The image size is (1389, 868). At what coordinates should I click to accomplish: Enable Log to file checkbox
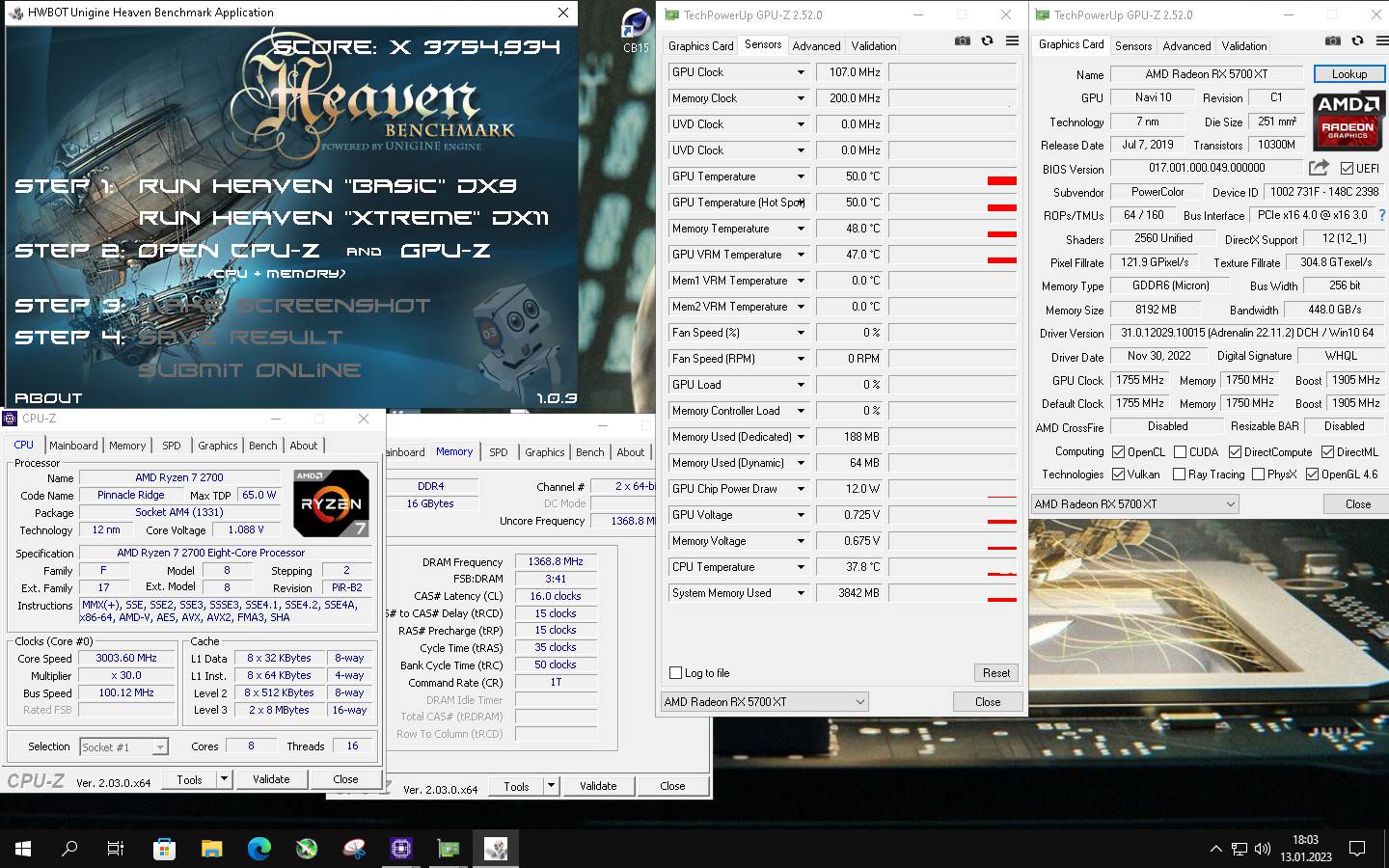pos(675,673)
